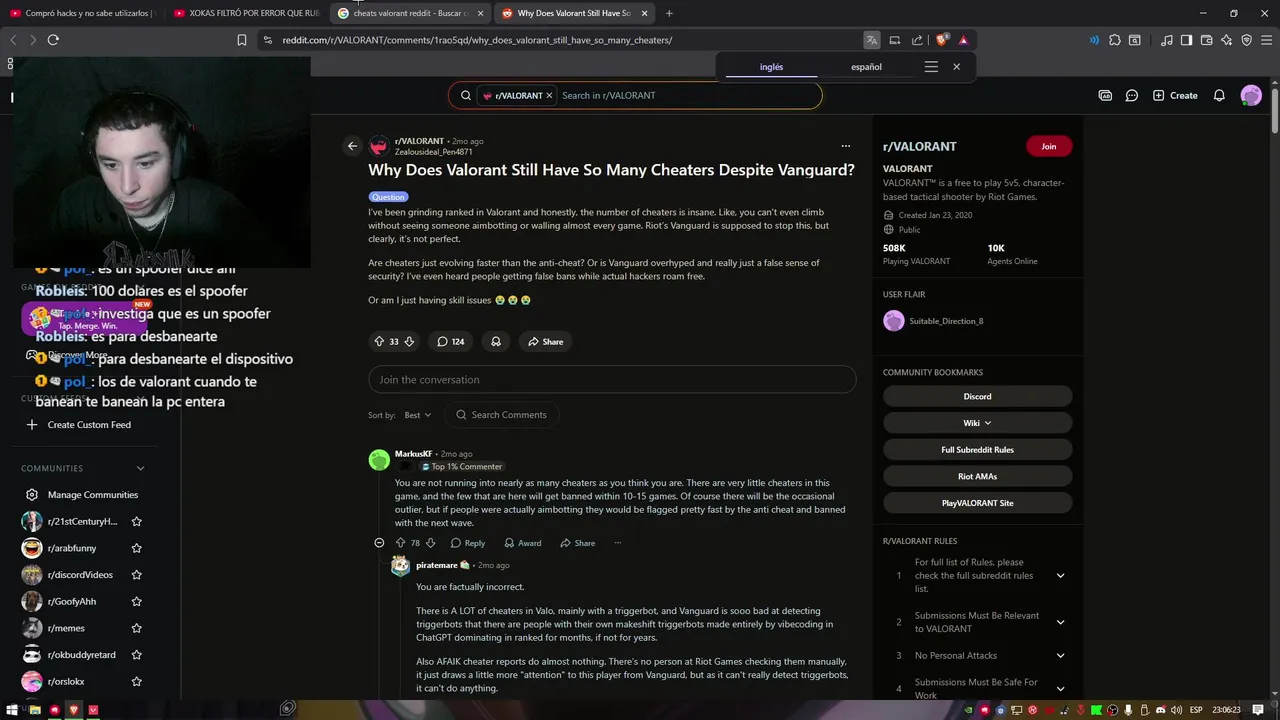Expand the Wiki bookmark dropdown
Screen dimensions: 1280x720
click(x=977, y=423)
